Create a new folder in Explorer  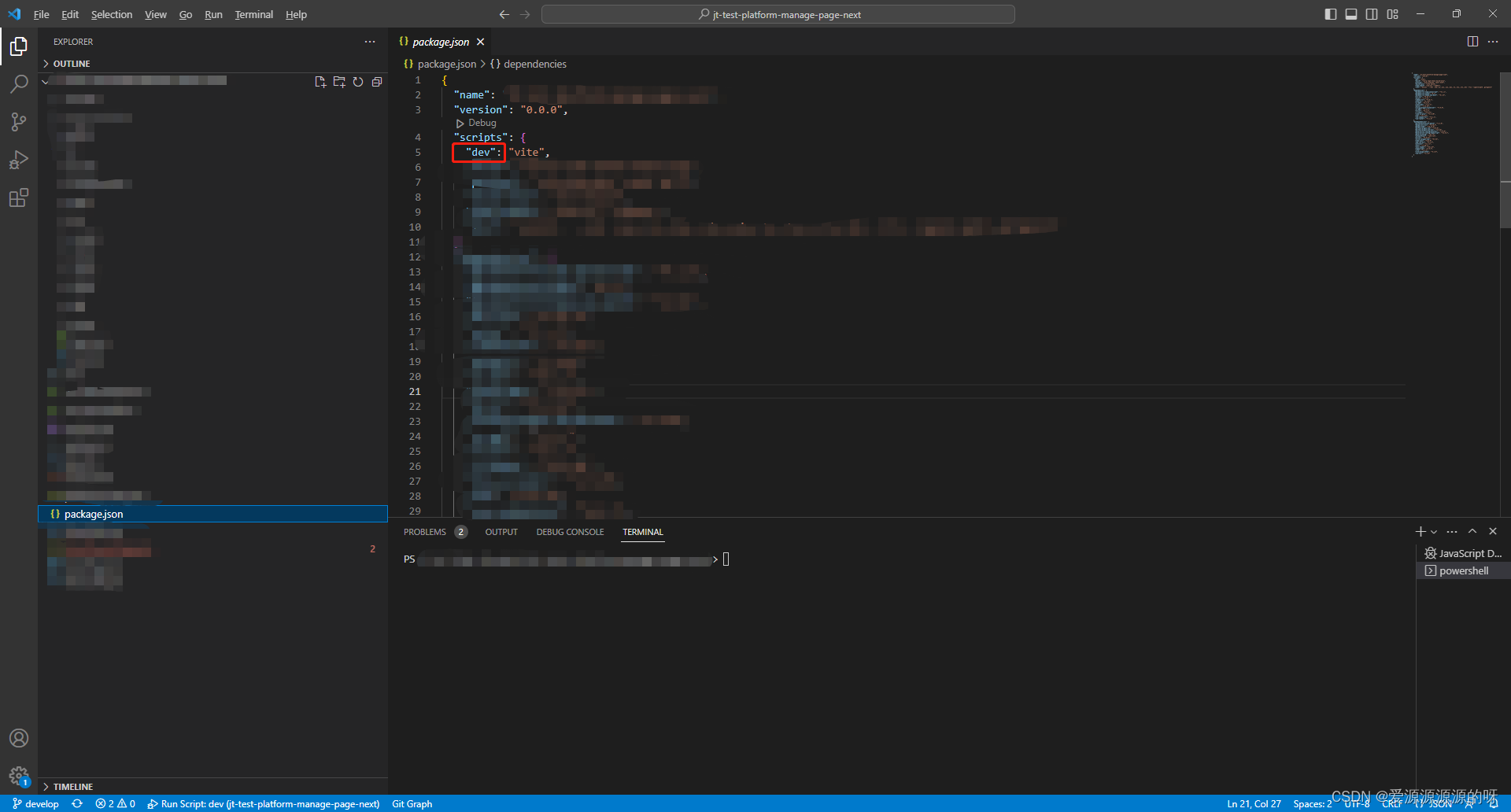tap(339, 82)
